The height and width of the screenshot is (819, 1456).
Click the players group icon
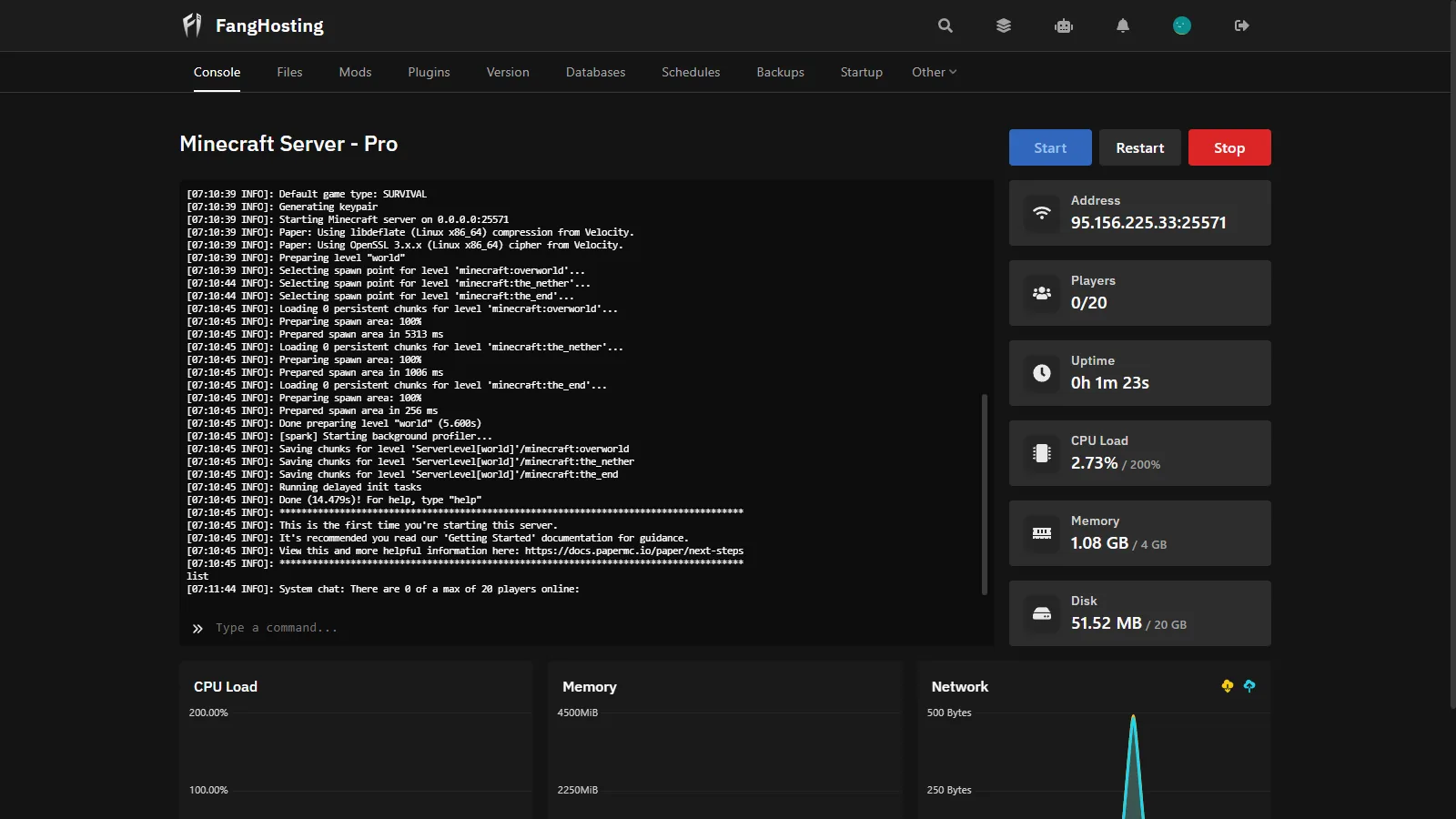coord(1042,293)
